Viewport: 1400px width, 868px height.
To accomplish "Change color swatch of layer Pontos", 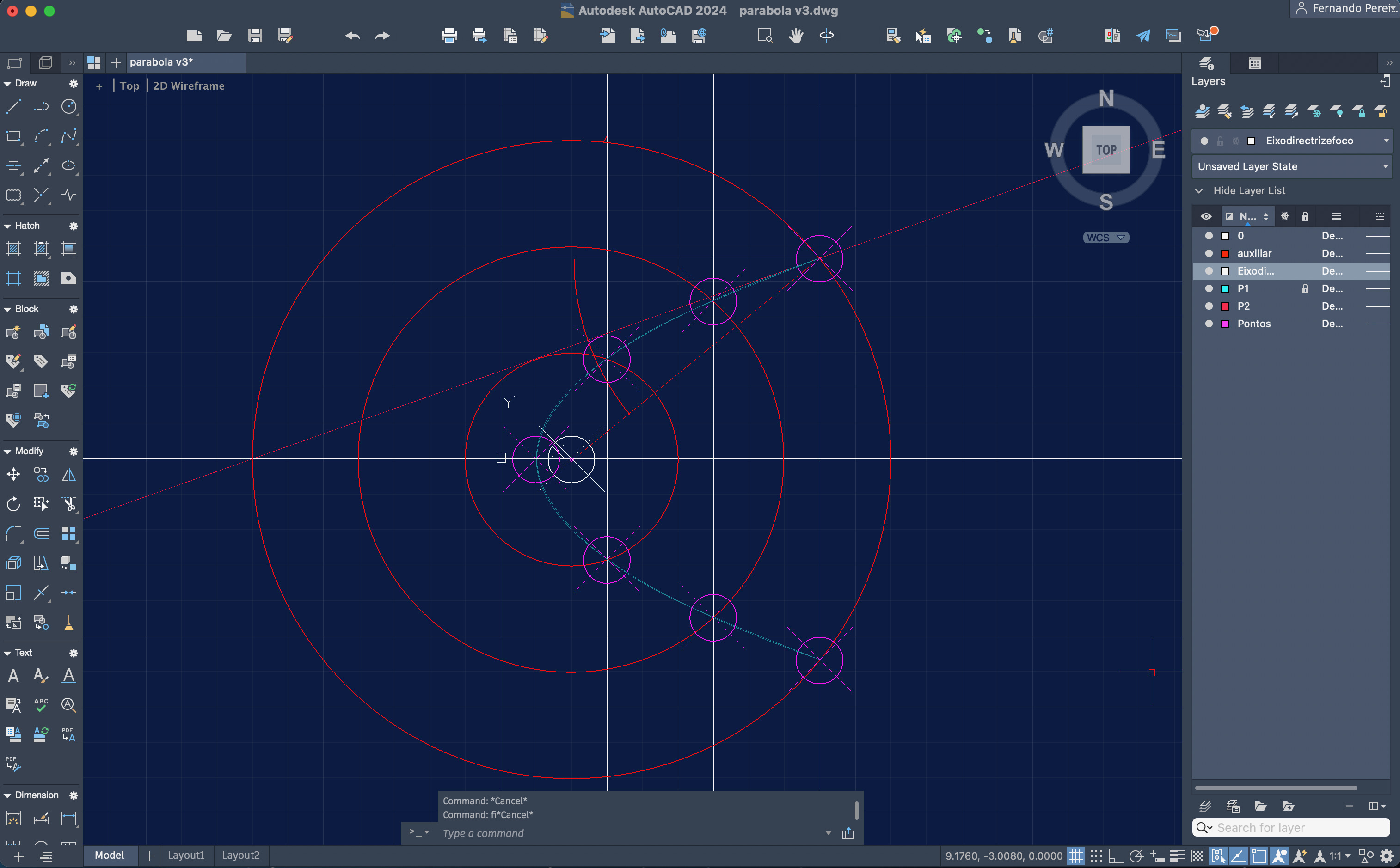I will click(x=1225, y=324).
